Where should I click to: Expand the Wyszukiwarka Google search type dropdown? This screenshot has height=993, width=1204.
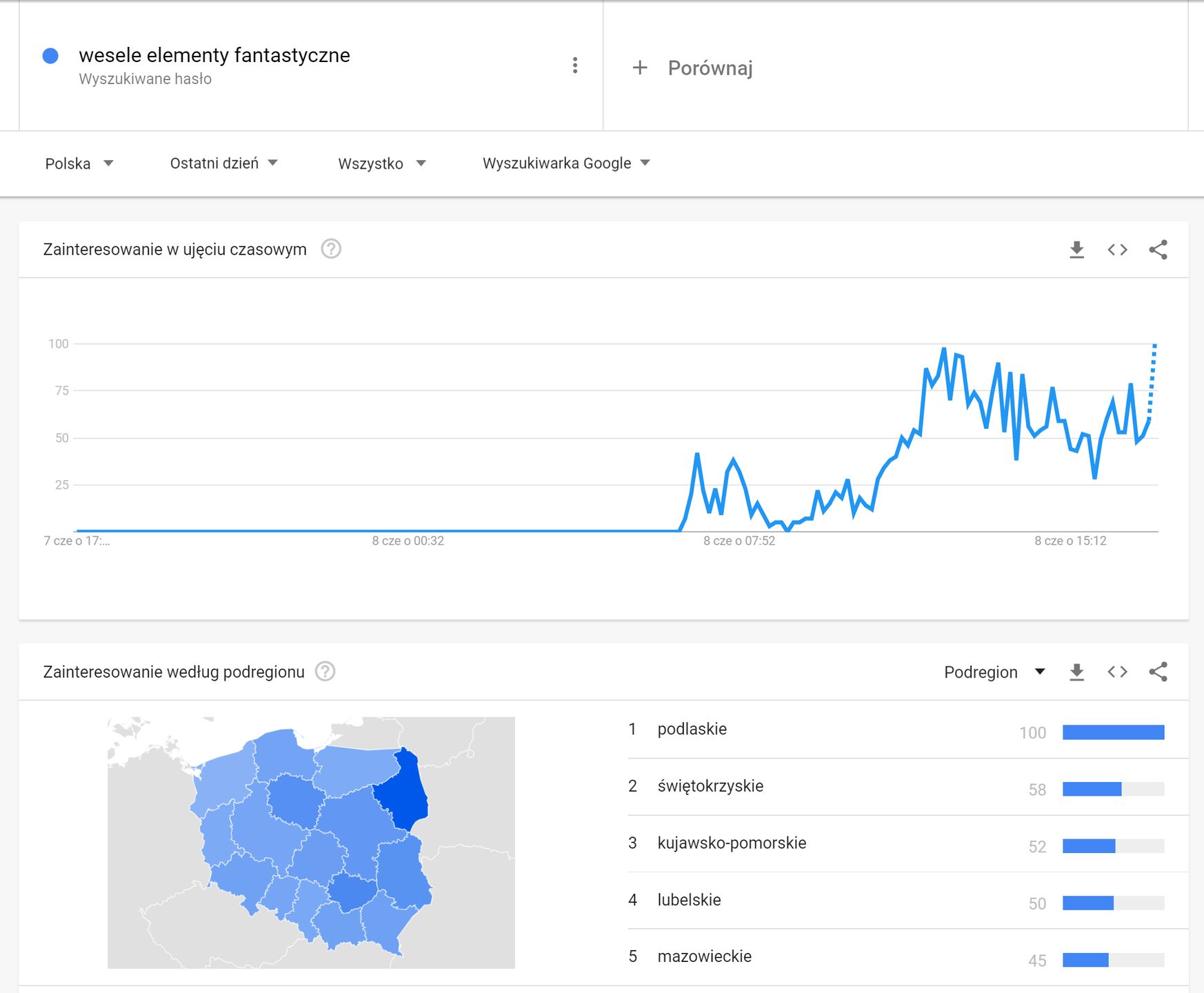coord(565,163)
